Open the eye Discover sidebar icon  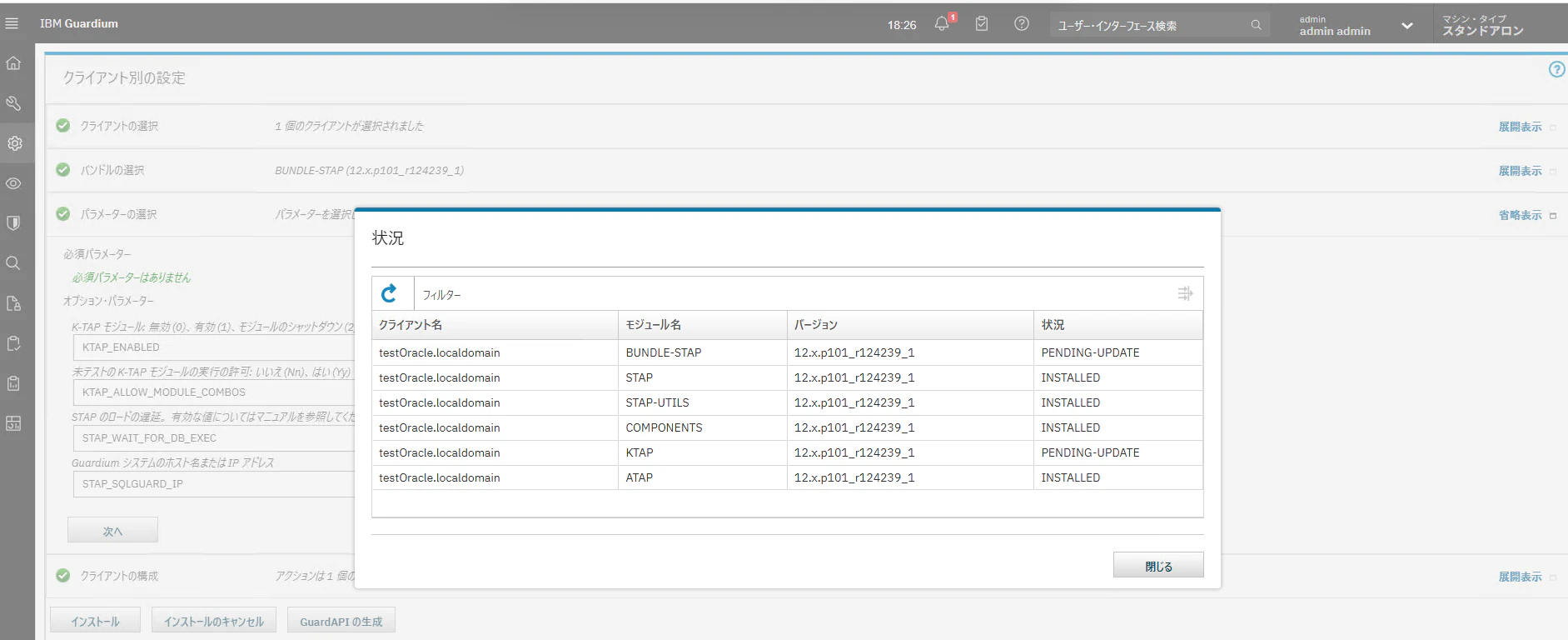(13, 183)
